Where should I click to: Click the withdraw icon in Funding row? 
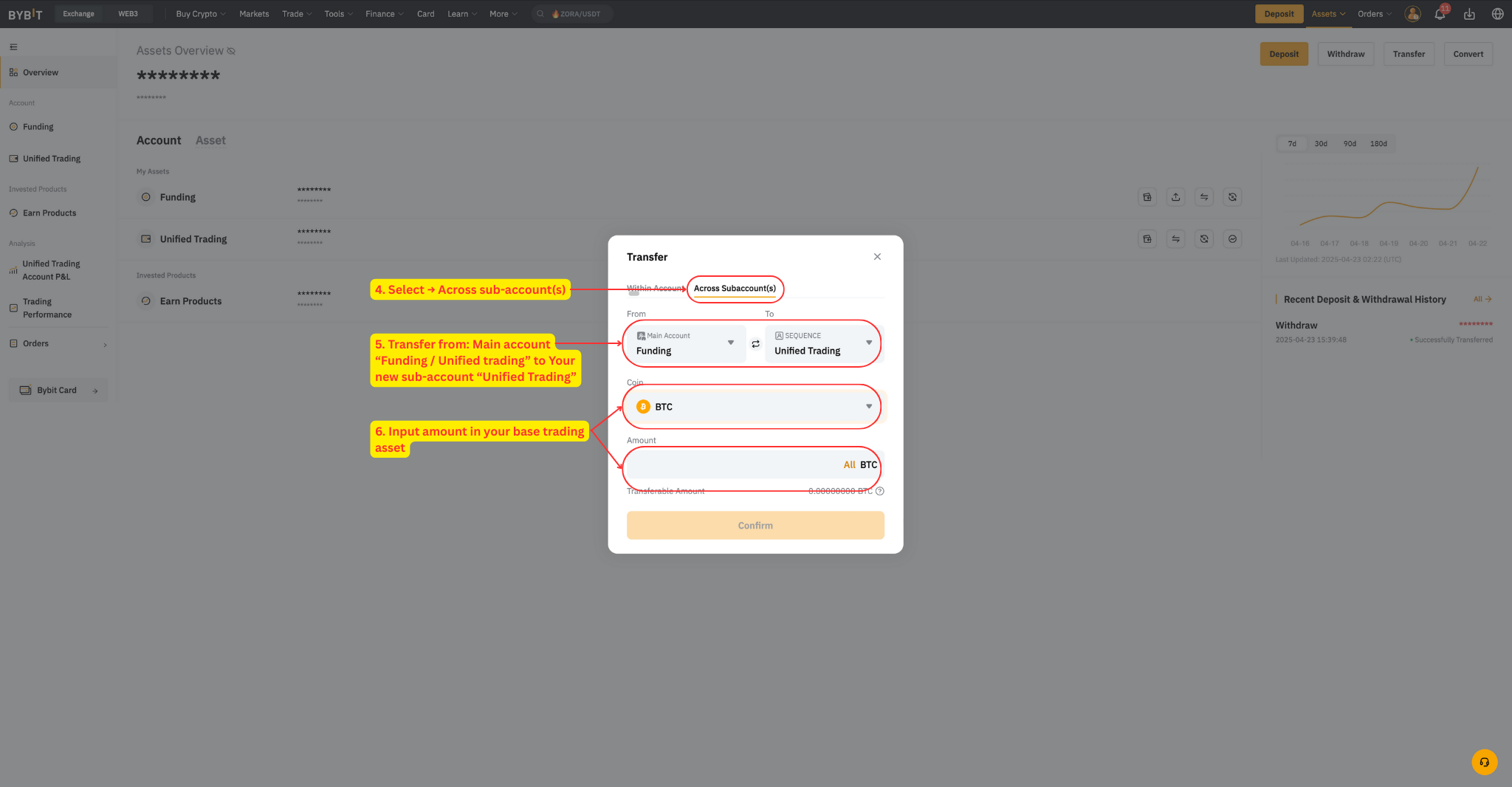[1175, 197]
